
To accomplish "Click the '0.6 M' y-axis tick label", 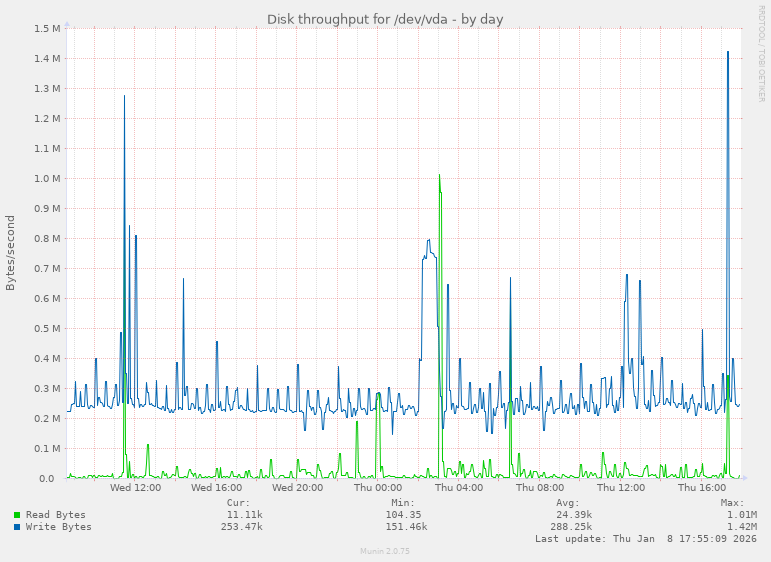I will click(47, 298).
